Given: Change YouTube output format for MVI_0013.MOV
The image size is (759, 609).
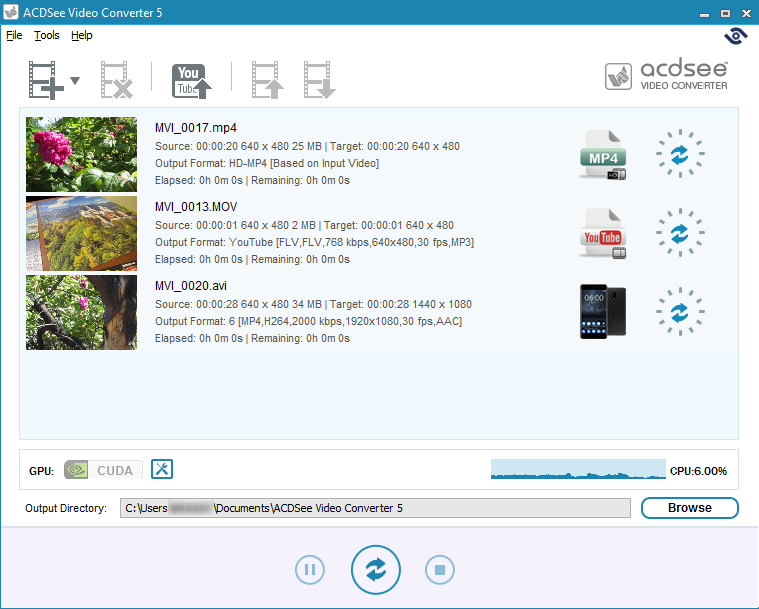Looking at the screenshot, I should click(x=603, y=233).
